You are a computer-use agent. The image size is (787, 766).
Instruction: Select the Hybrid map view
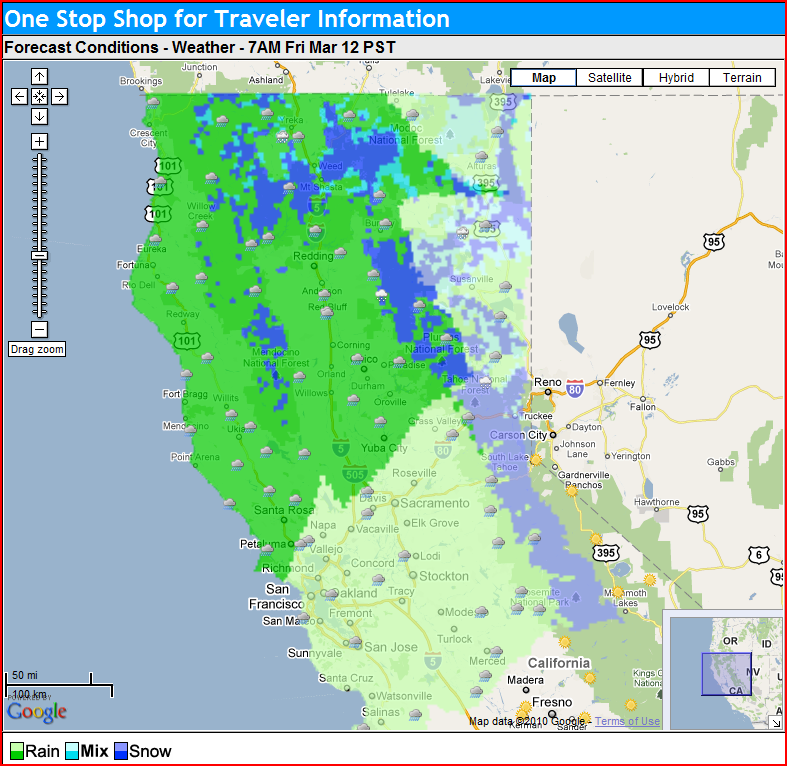point(676,78)
